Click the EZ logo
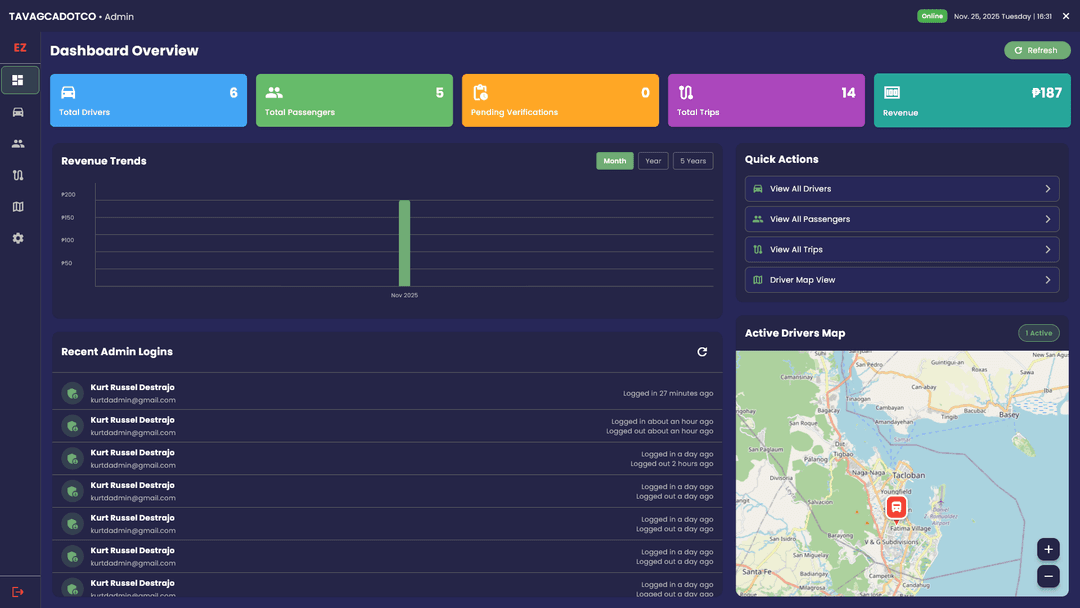 tap(20, 48)
